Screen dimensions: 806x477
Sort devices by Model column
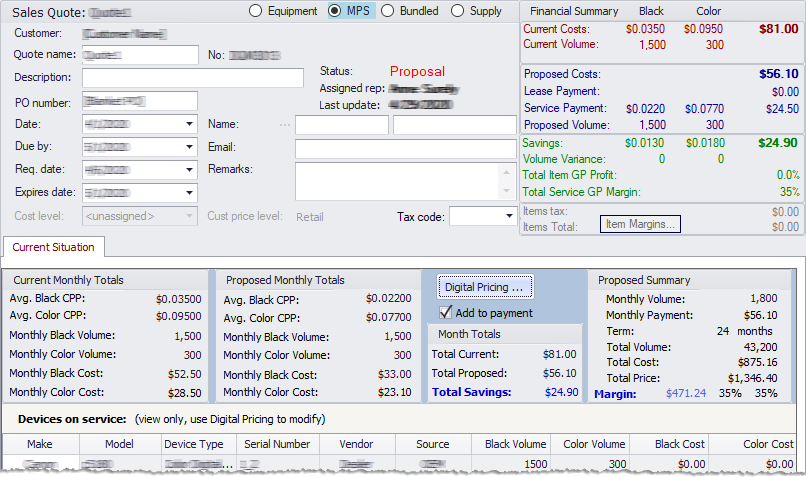[x=120, y=444]
